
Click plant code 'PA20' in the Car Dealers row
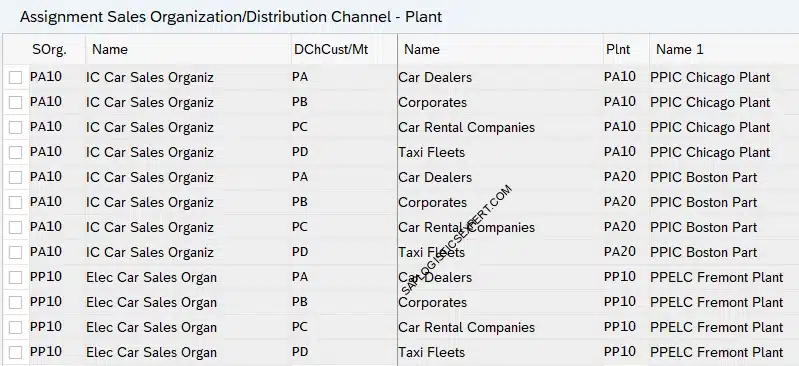tap(620, 177)
